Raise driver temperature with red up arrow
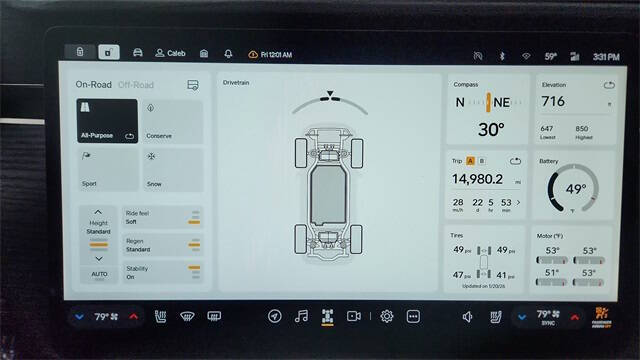The image size is (640, 360). coord(134,317)
